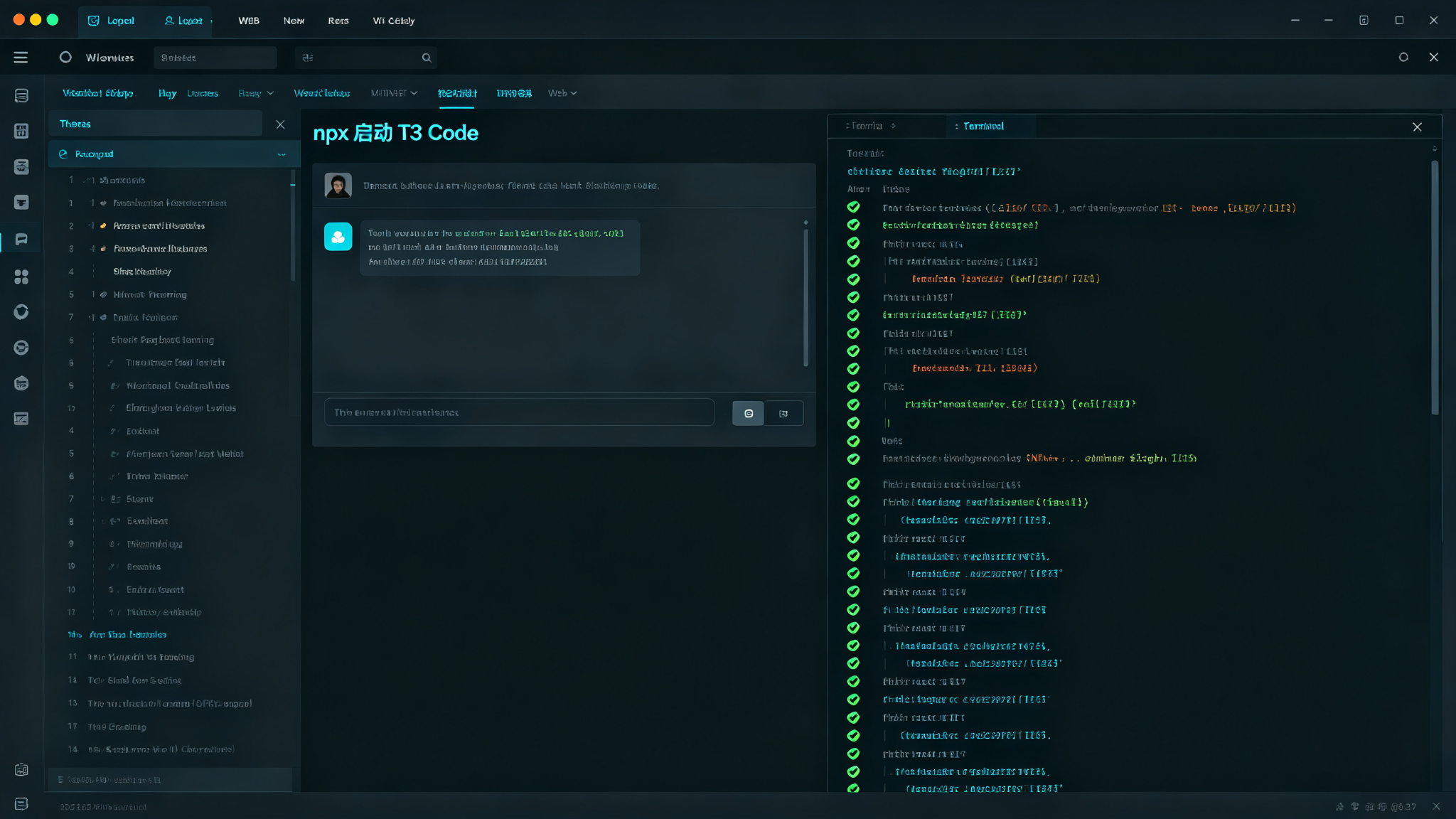
Task: Expand tree row 7 Tnuks Fcvlisort
Action: coord(91,317)
